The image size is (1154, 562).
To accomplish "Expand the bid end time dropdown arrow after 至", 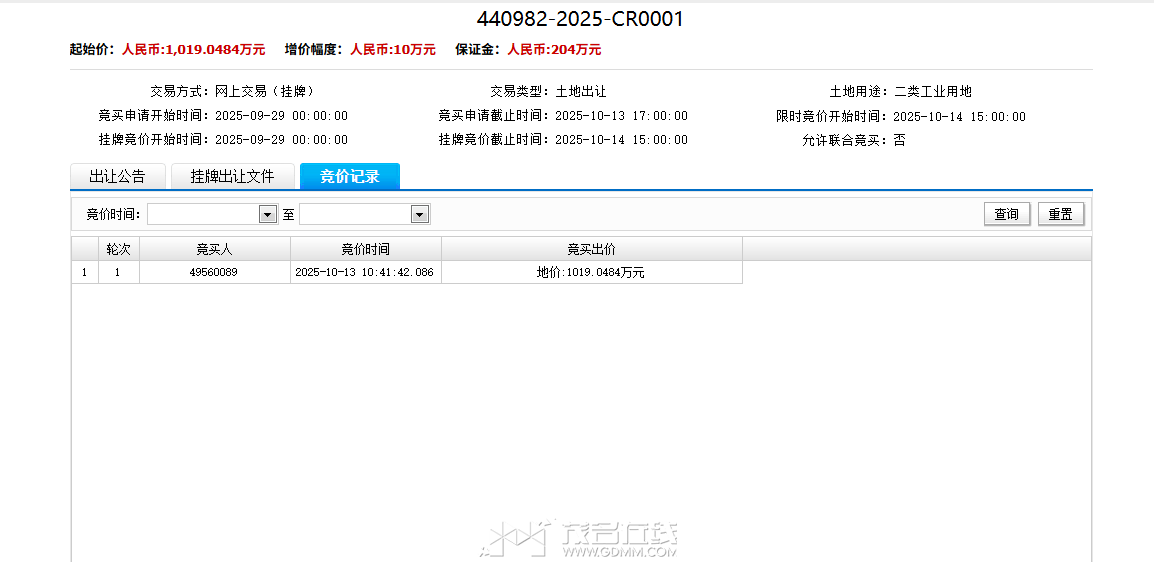I will (x=420, y=215).
